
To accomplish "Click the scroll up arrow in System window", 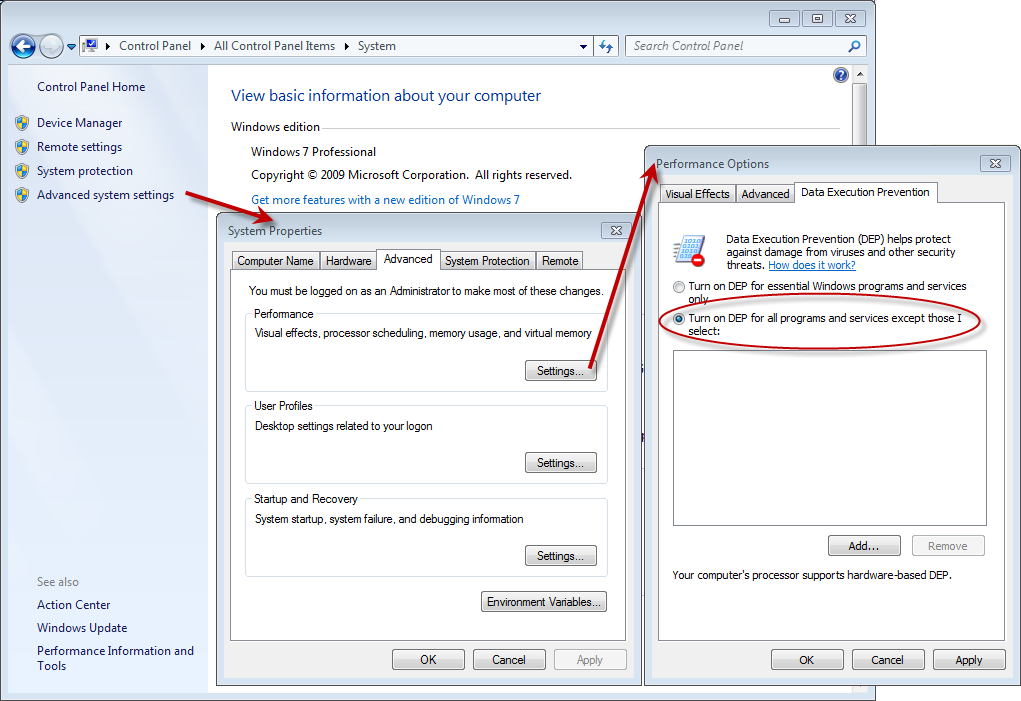I will coord(860,74).
